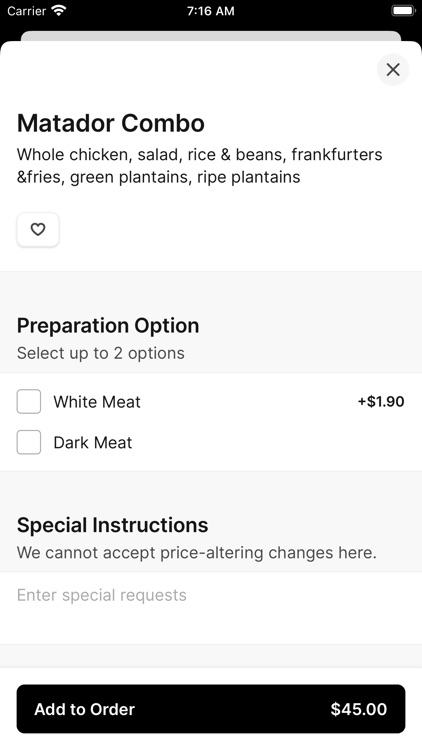Viewport: 422px width, 750px height.
Task: Check the Dark Meat option
Action: coord(29,442)
